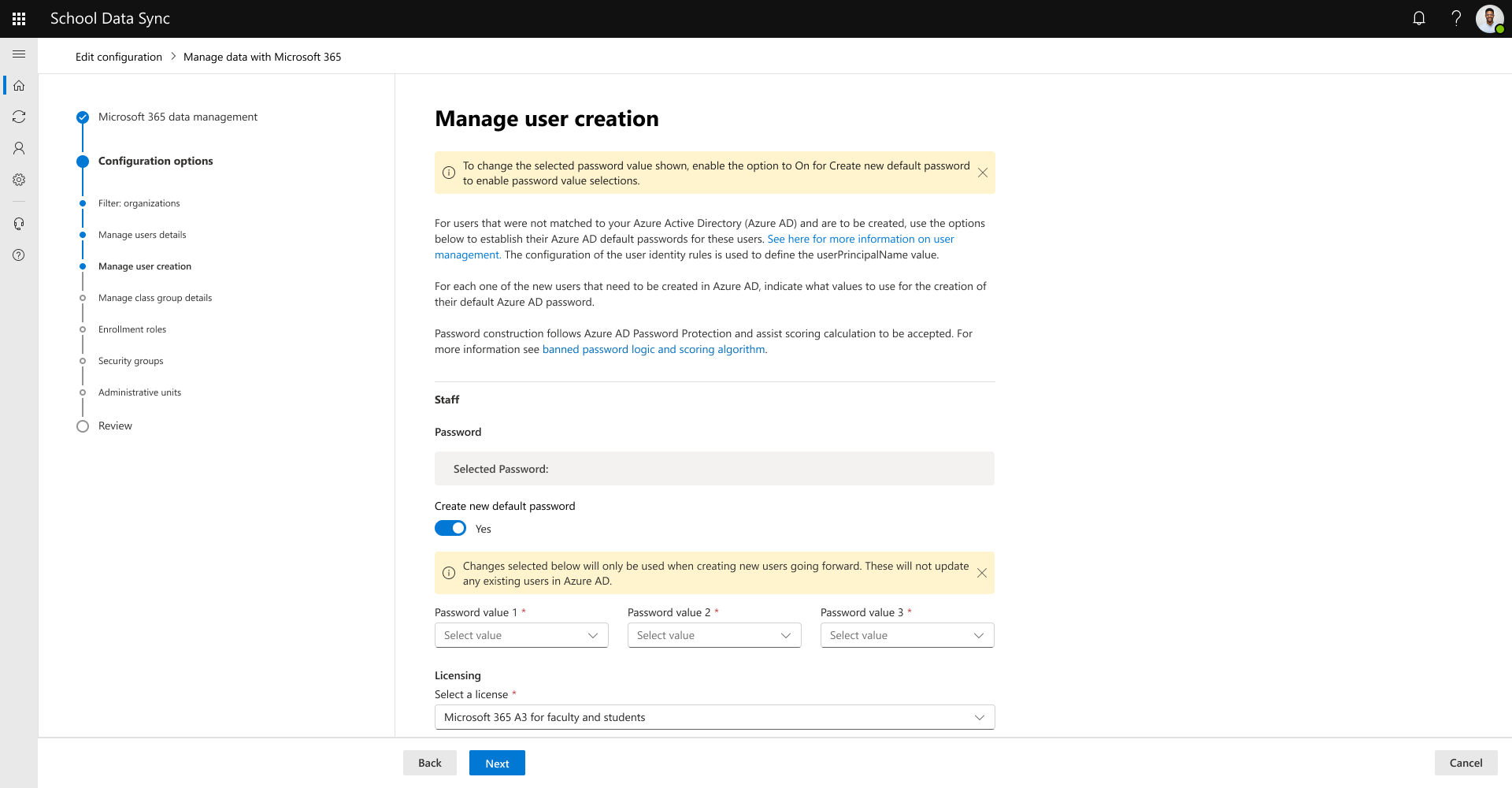Click completed checkmark on Microsoft 365 data management
The image size is (1512, 788).
[x=83, y=117]
